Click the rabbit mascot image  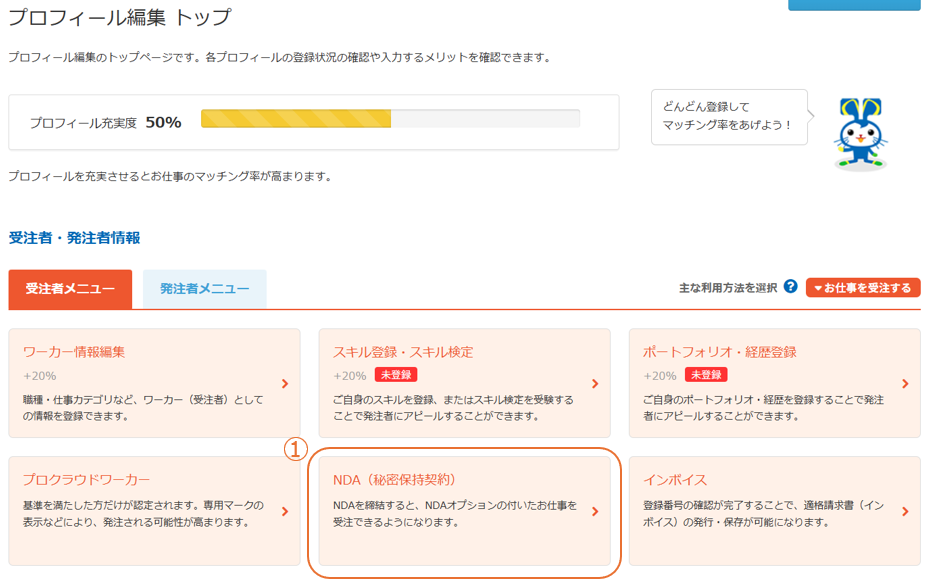coord(860,134)
